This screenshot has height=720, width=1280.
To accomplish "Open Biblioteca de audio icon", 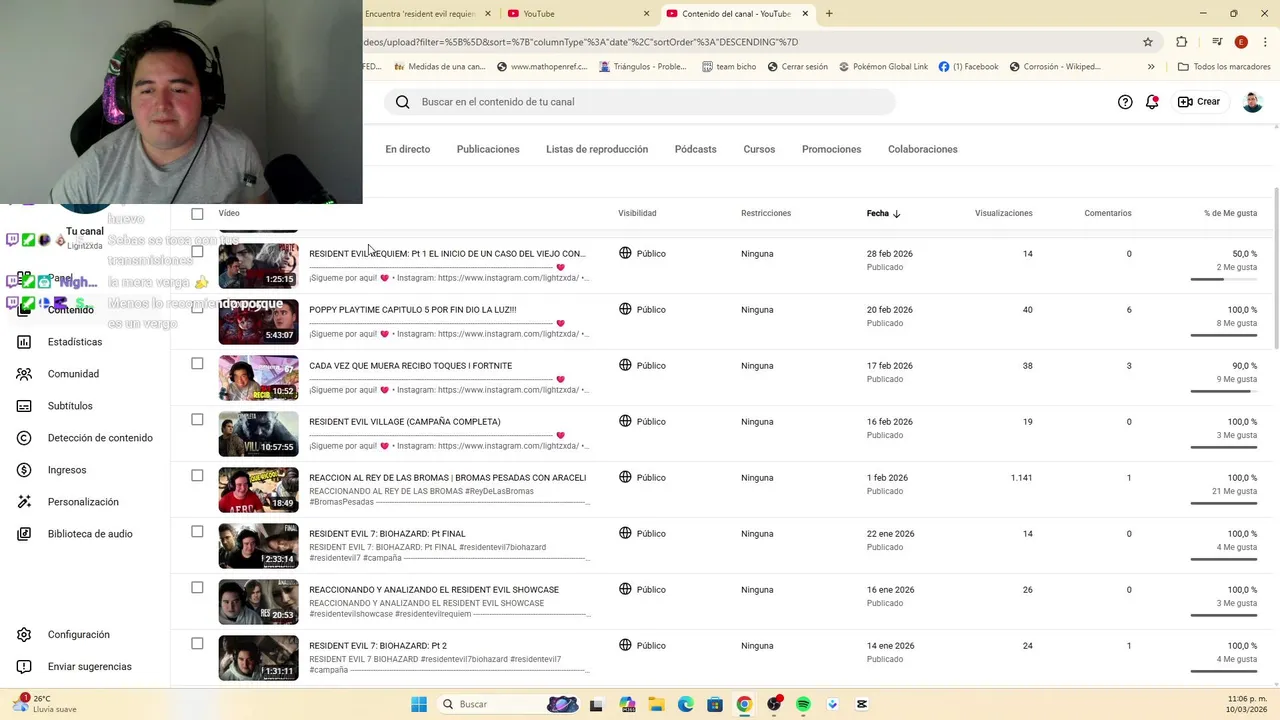I will point(24,534).
